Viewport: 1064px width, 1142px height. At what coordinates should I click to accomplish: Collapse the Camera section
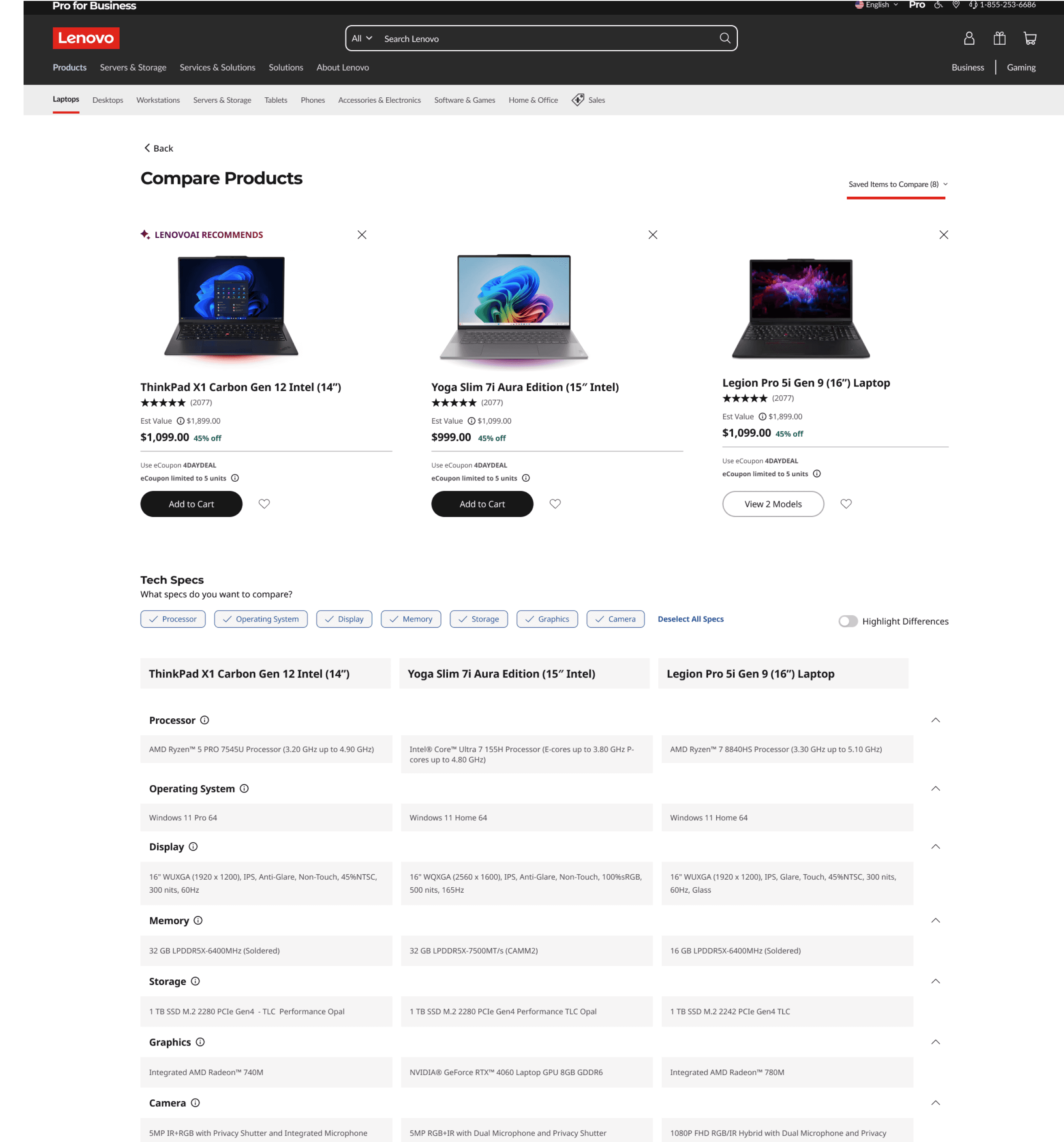pyautogui.click(x=935, y=1103)
